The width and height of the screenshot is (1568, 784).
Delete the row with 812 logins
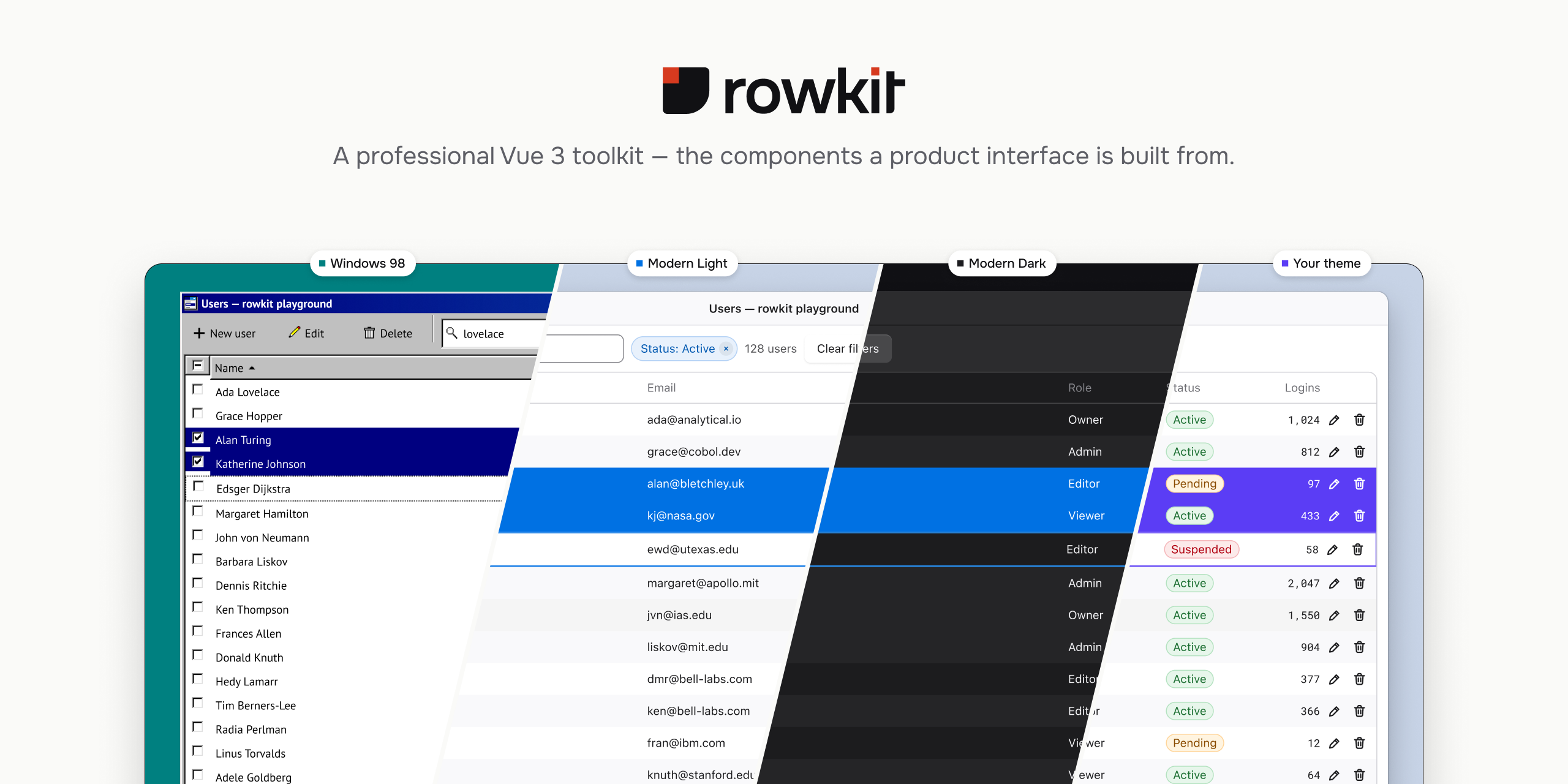pos(1359,452)
